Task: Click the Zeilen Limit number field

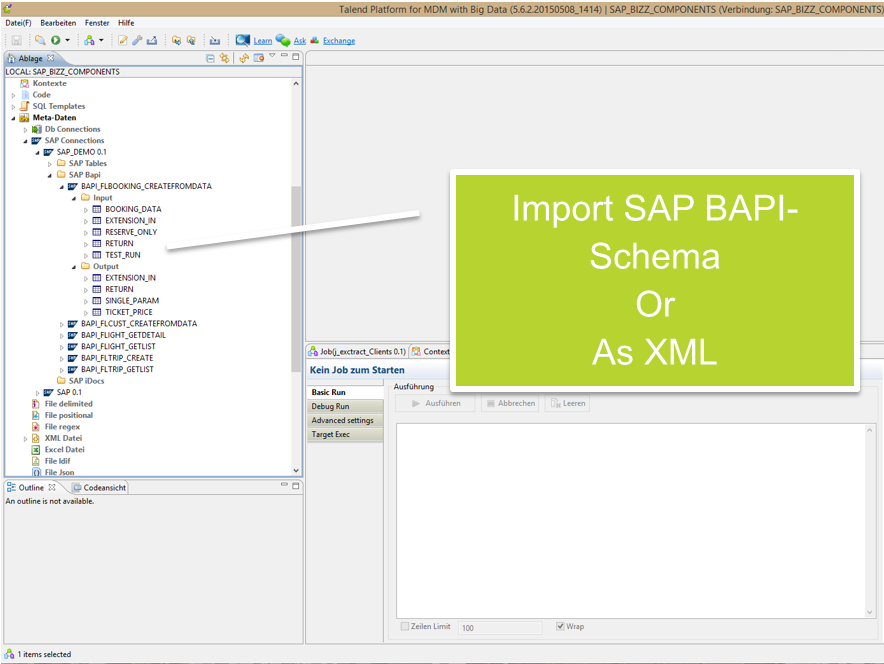Action: pos(500,627)
